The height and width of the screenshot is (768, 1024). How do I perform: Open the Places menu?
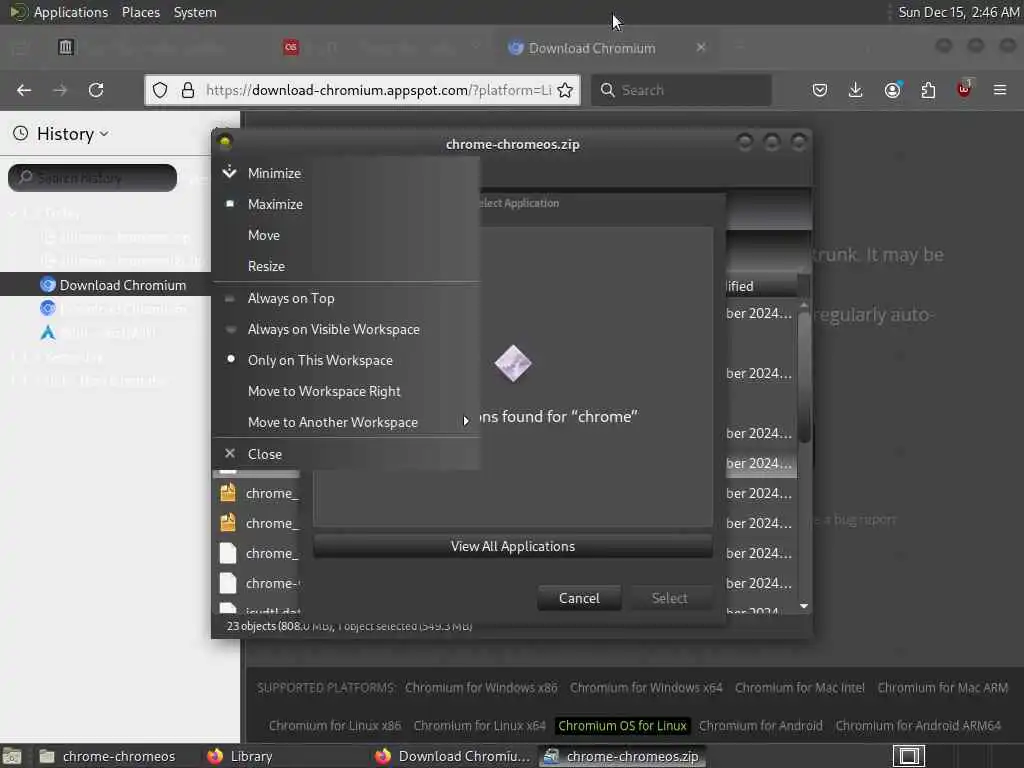point(140,12)
